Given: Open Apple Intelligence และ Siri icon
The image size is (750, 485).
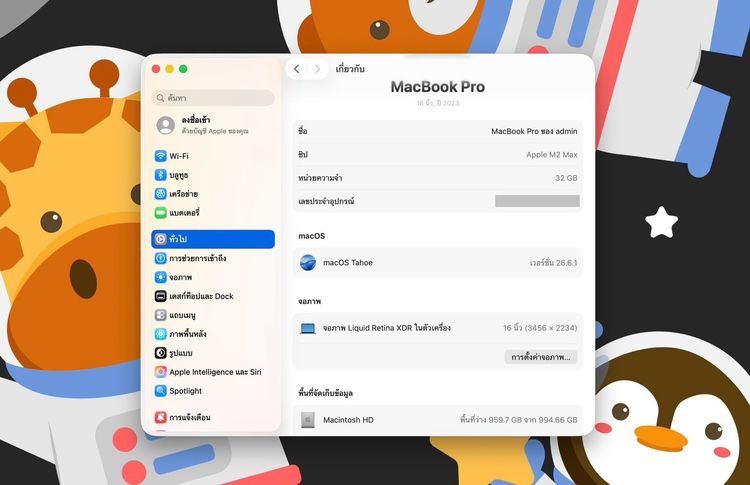Looking at the screenshot, I should (161, 372).
